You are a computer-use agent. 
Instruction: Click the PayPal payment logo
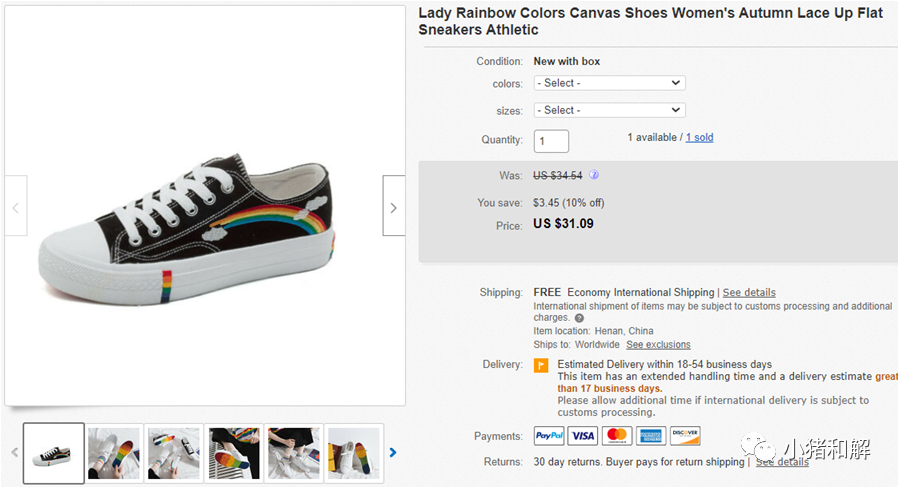[x=549, y=436]
